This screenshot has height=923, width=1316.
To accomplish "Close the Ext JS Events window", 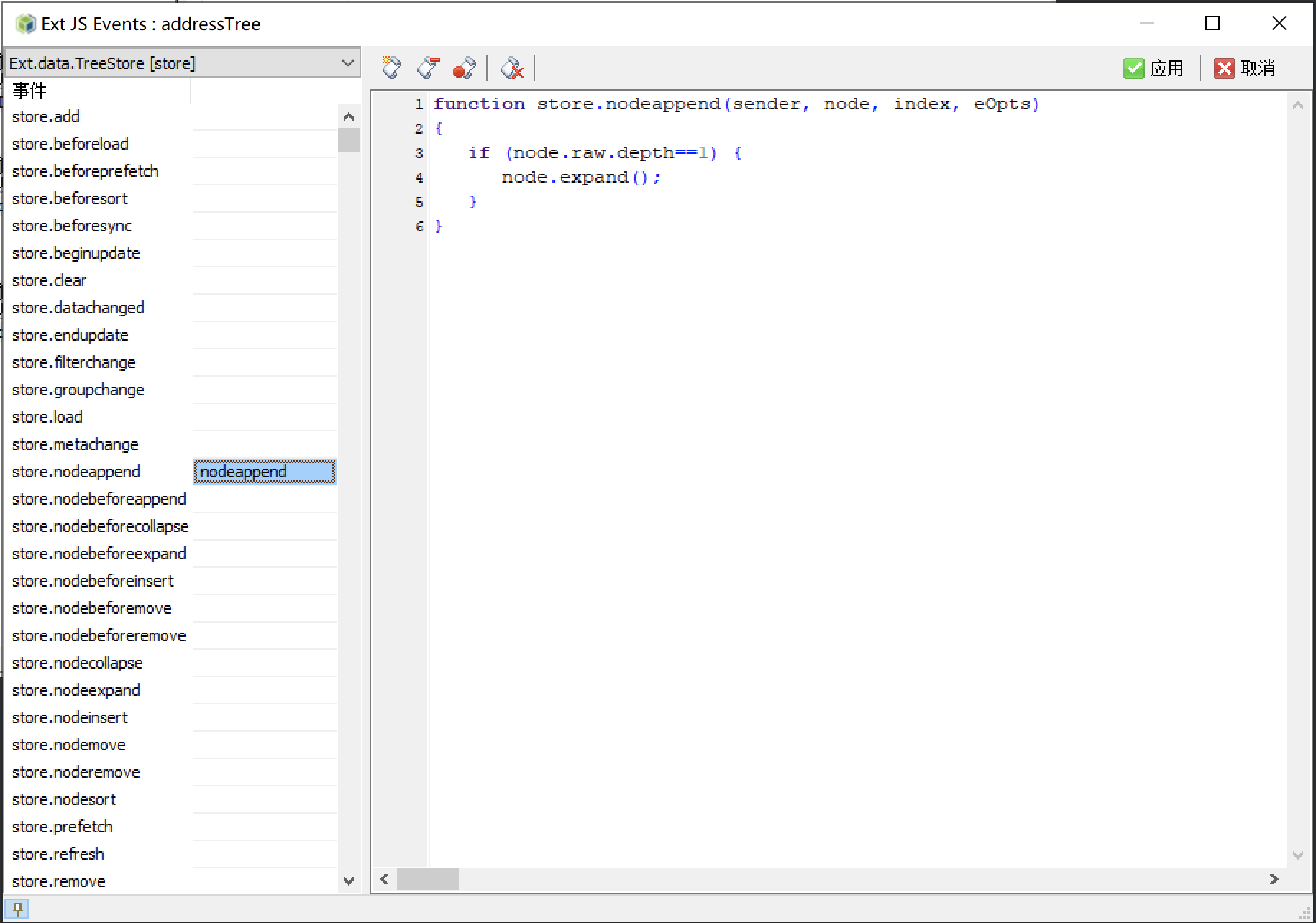I will 1279,23.
